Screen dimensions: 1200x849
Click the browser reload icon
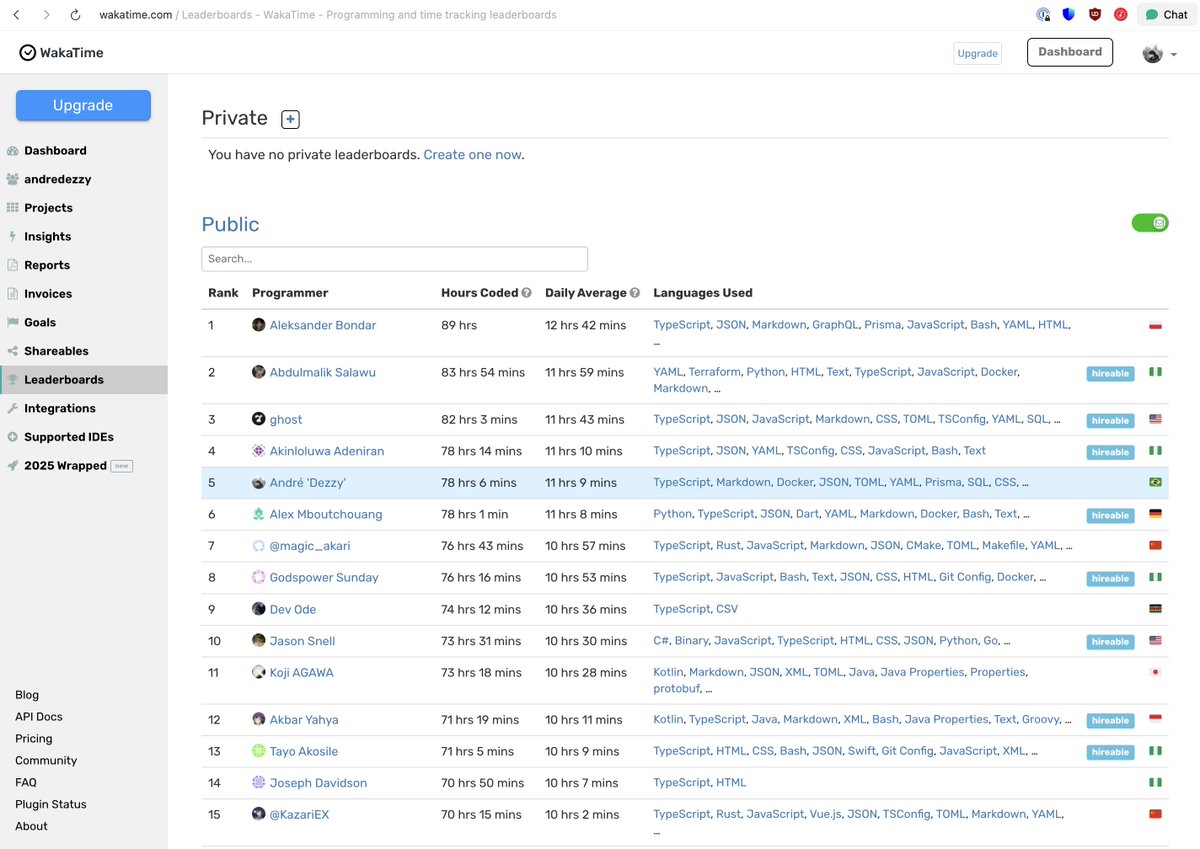click(x=75, y=15)
